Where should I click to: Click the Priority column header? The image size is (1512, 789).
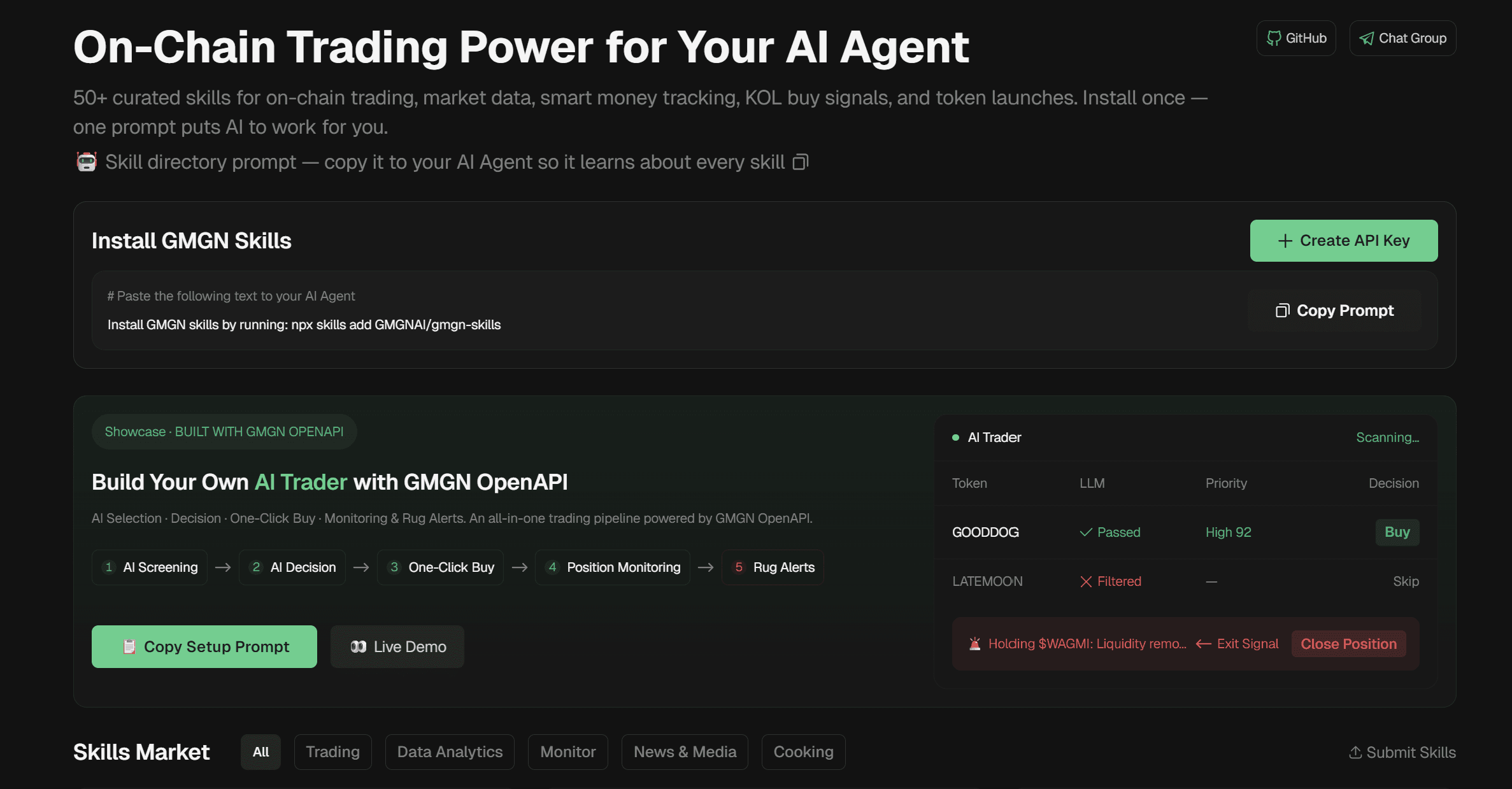(x=1226, y=483)
